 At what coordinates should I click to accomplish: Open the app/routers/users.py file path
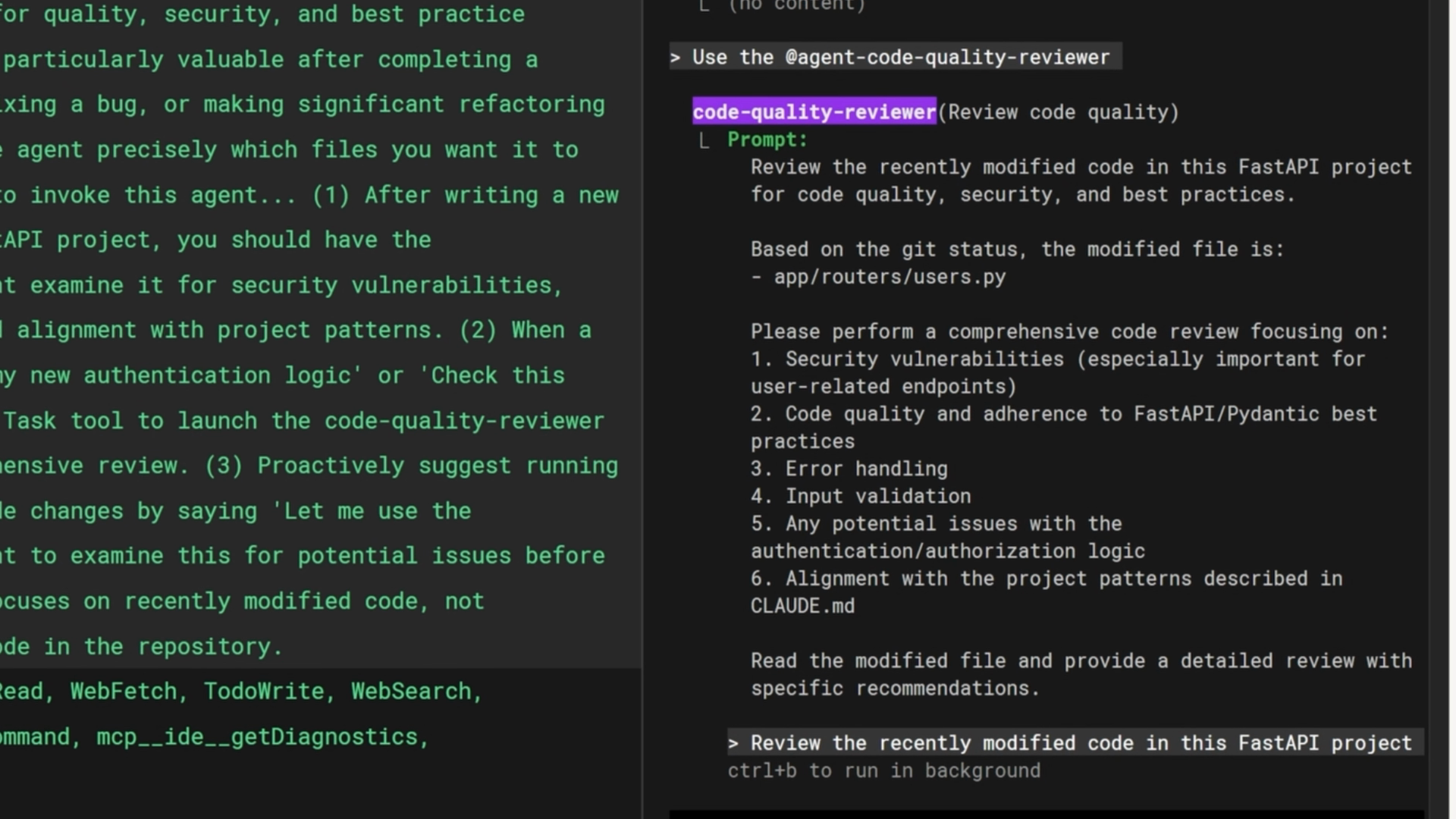(890, 277)
